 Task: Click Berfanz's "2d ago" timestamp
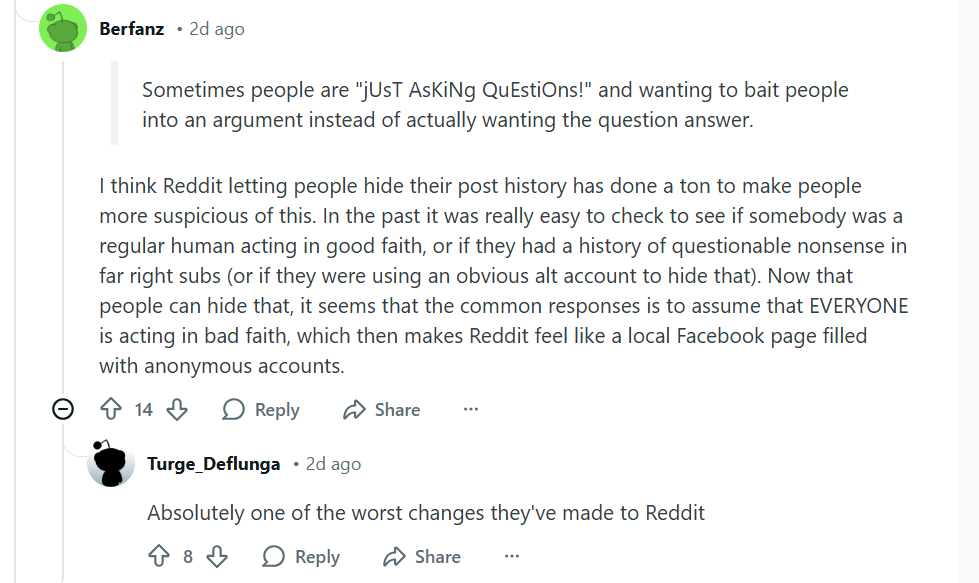coord(216,29)
